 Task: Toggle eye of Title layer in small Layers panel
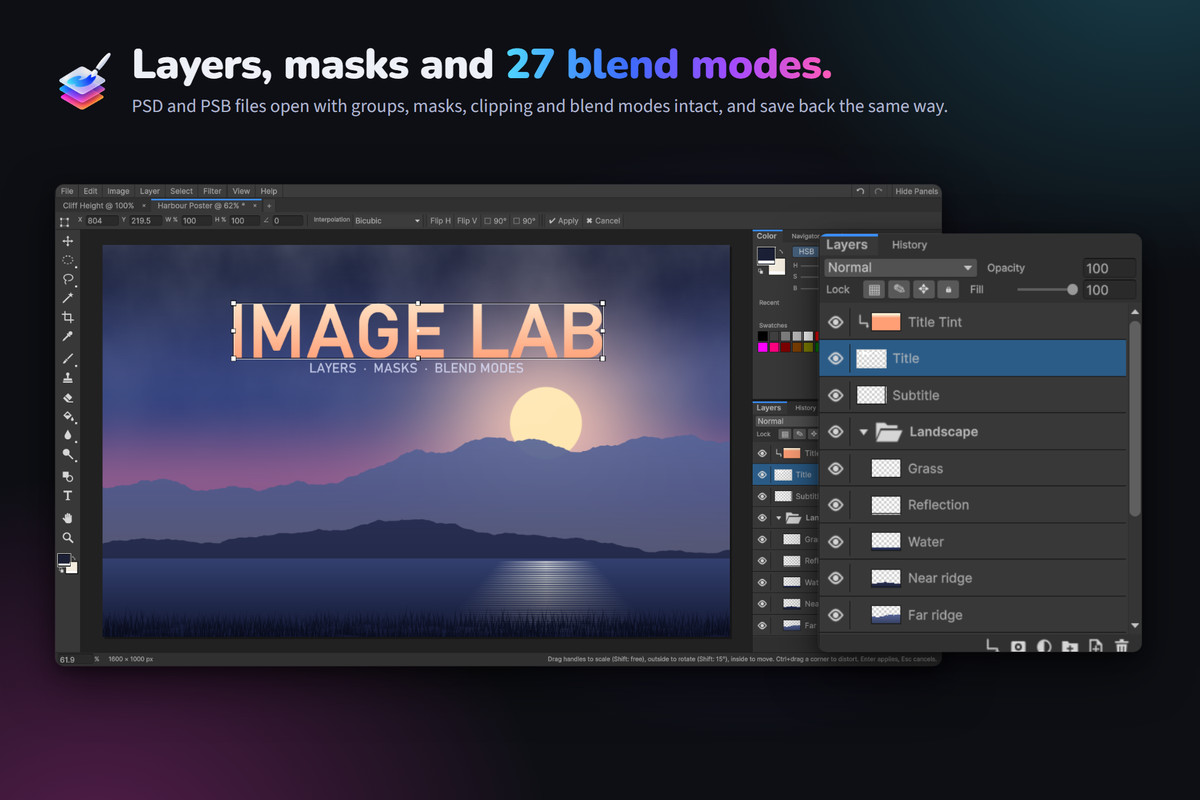pos(762,475)
